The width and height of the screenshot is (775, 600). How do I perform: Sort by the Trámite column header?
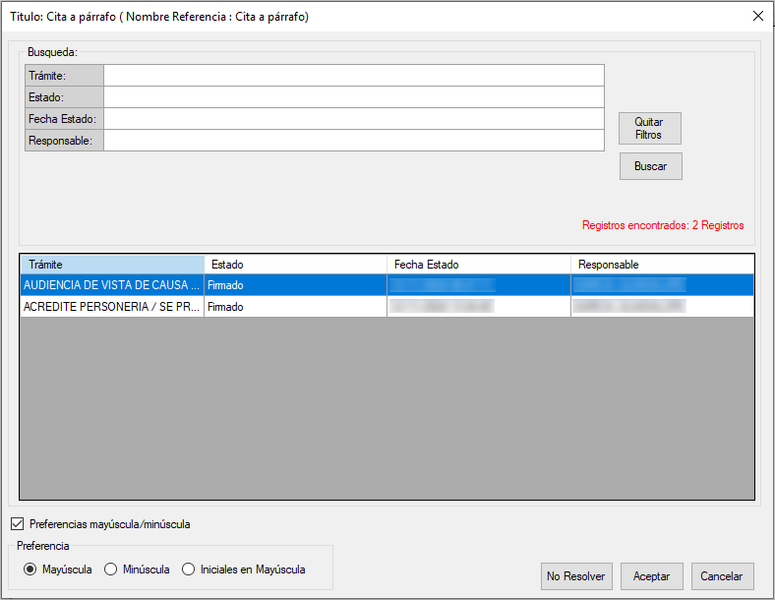pos(112,264)
